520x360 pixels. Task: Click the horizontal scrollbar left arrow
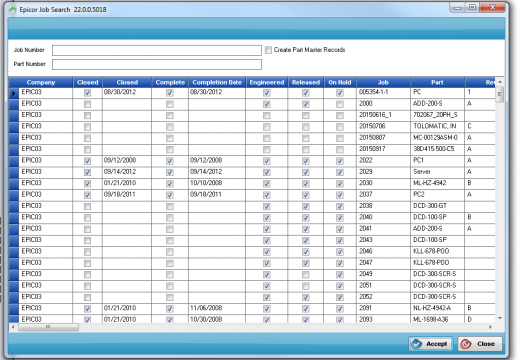[x=13, y=327]
